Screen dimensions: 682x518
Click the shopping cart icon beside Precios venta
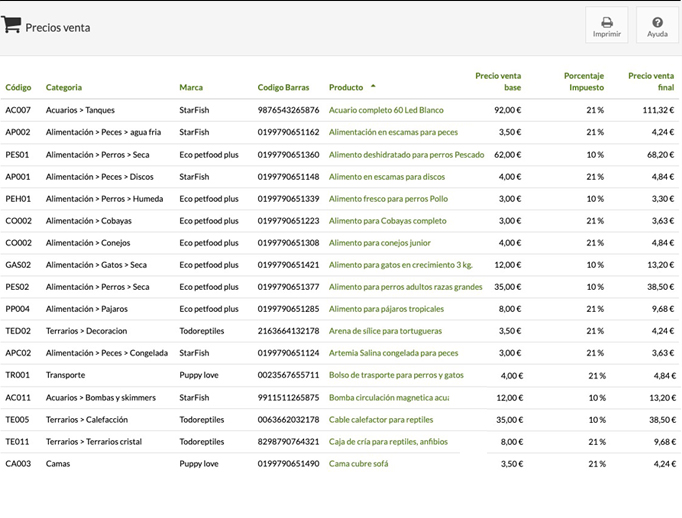12,26
